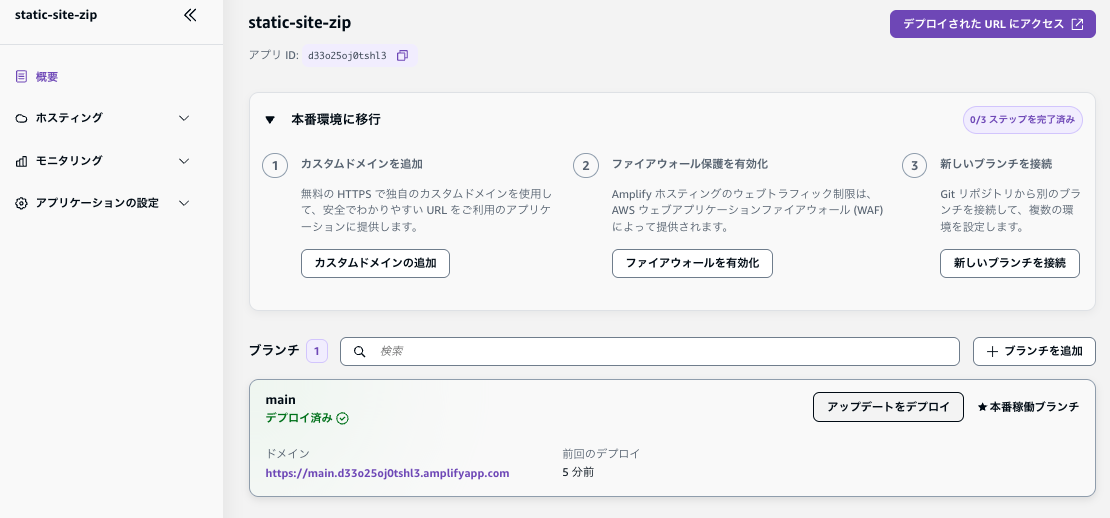The image size is (1110, 518).
Task: Click the カスタムドメインを追加 step heading
Action: [361, 165]
